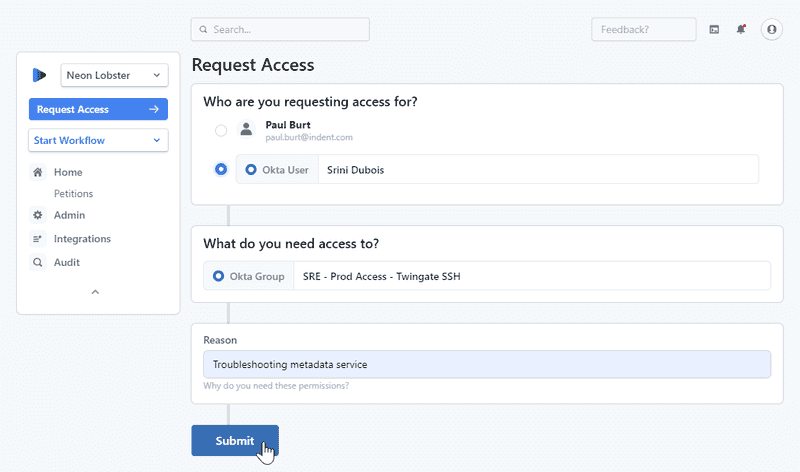Open the Neon Lobster workspace dropdown
The image size is (800, 472).
click(x=114, y=75)
